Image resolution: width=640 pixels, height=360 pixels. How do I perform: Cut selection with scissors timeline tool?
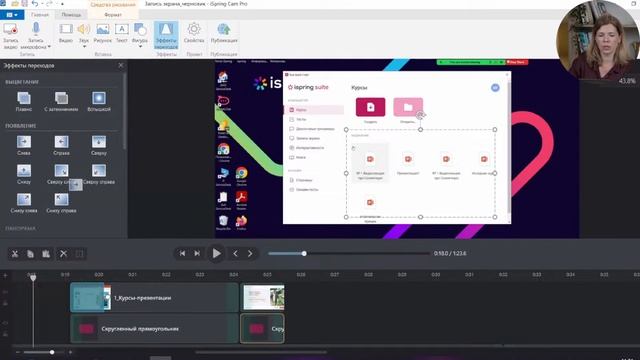(x=15, y=253)
